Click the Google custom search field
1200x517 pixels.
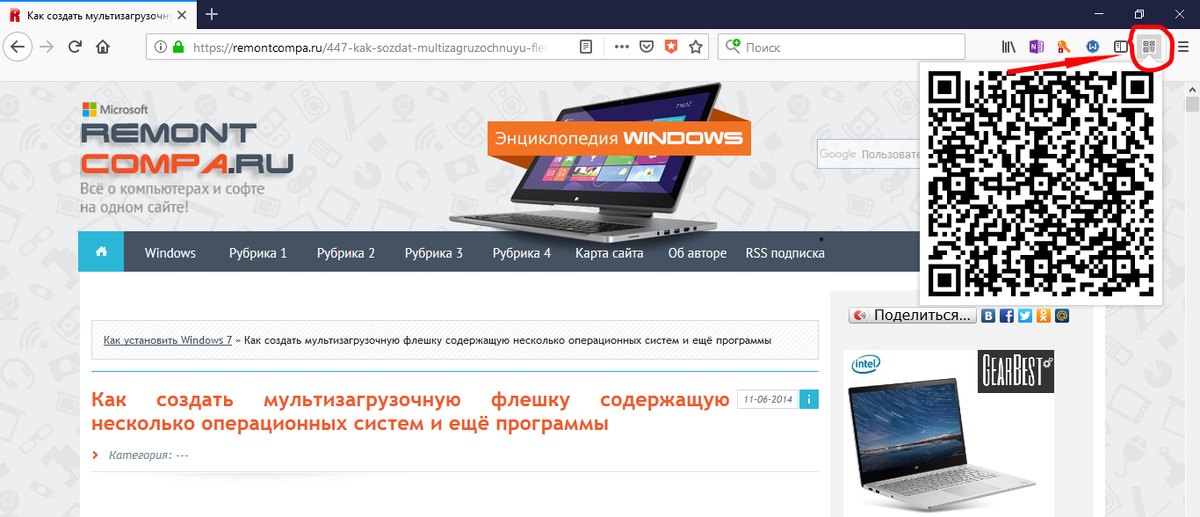point(868,154)
